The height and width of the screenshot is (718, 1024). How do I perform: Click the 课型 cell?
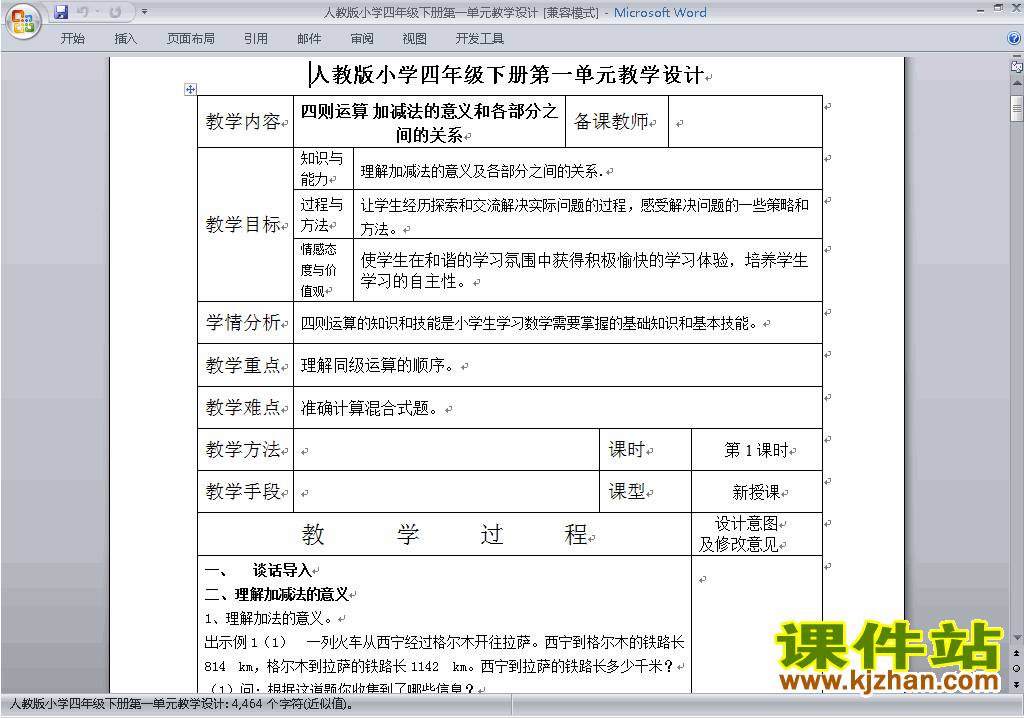[x=645, y=491]
